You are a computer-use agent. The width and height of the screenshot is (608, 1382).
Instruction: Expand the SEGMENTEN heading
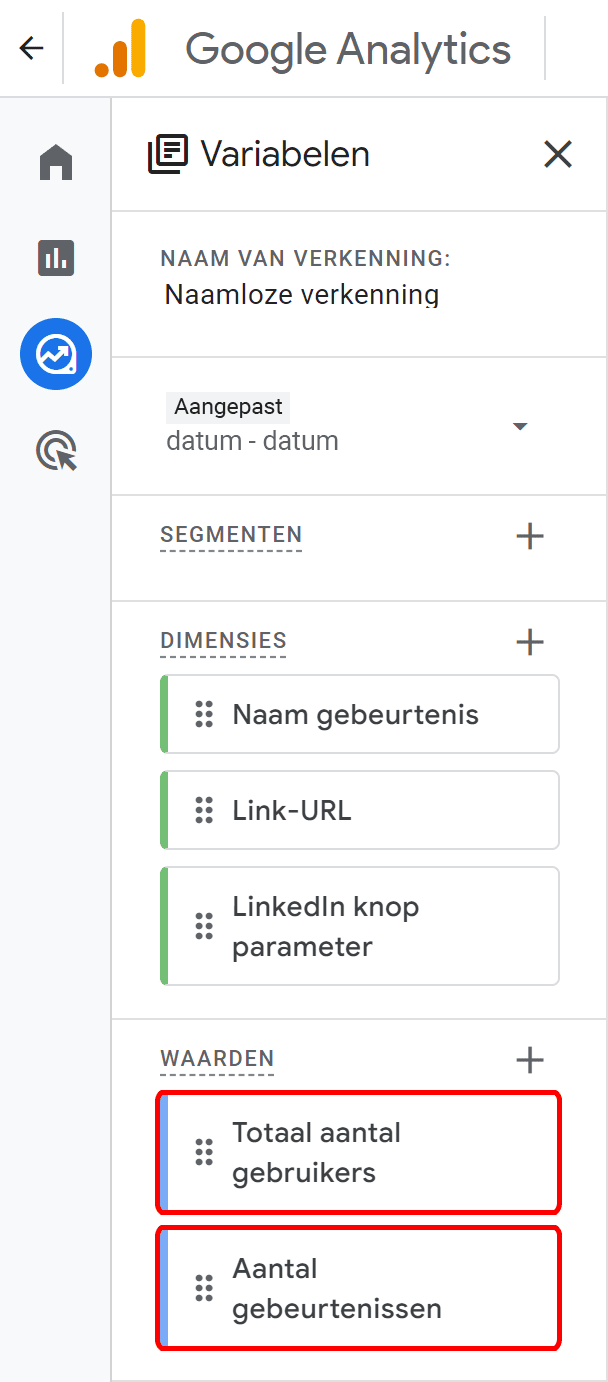click(230, 535)
